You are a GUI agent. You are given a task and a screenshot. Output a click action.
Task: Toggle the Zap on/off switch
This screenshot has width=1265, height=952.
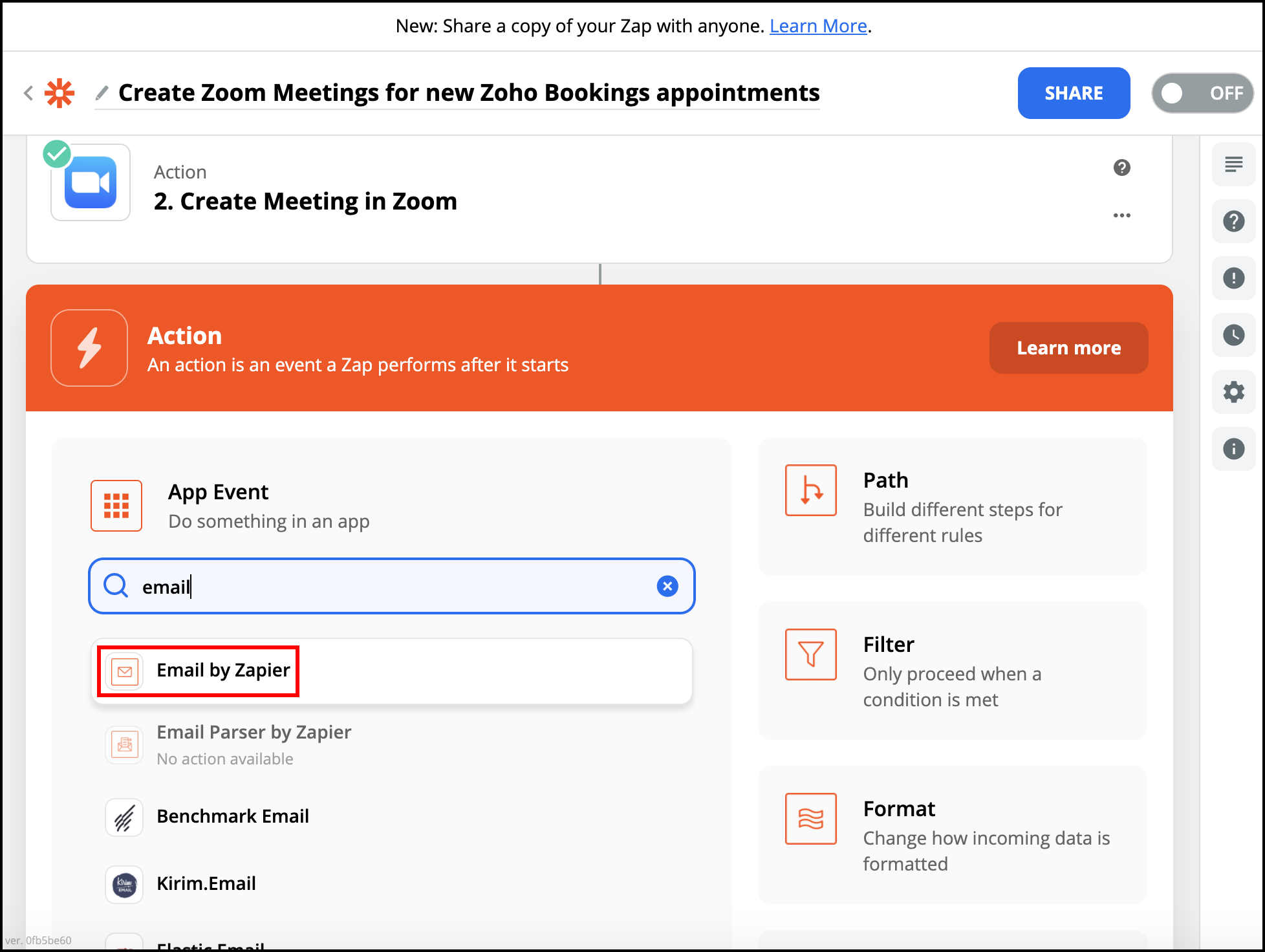coord(1202,93)
